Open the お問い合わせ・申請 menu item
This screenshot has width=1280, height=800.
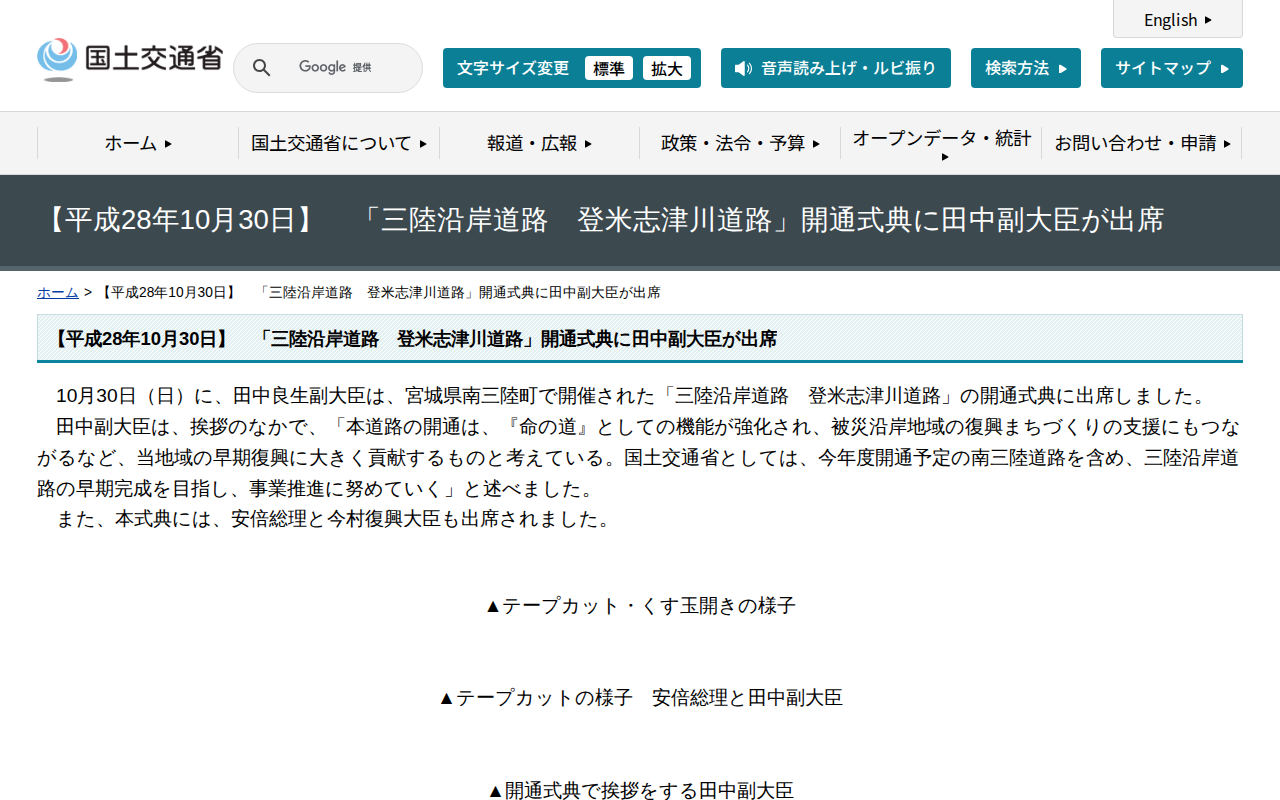pyautogui.click(x=1140, y=143)
